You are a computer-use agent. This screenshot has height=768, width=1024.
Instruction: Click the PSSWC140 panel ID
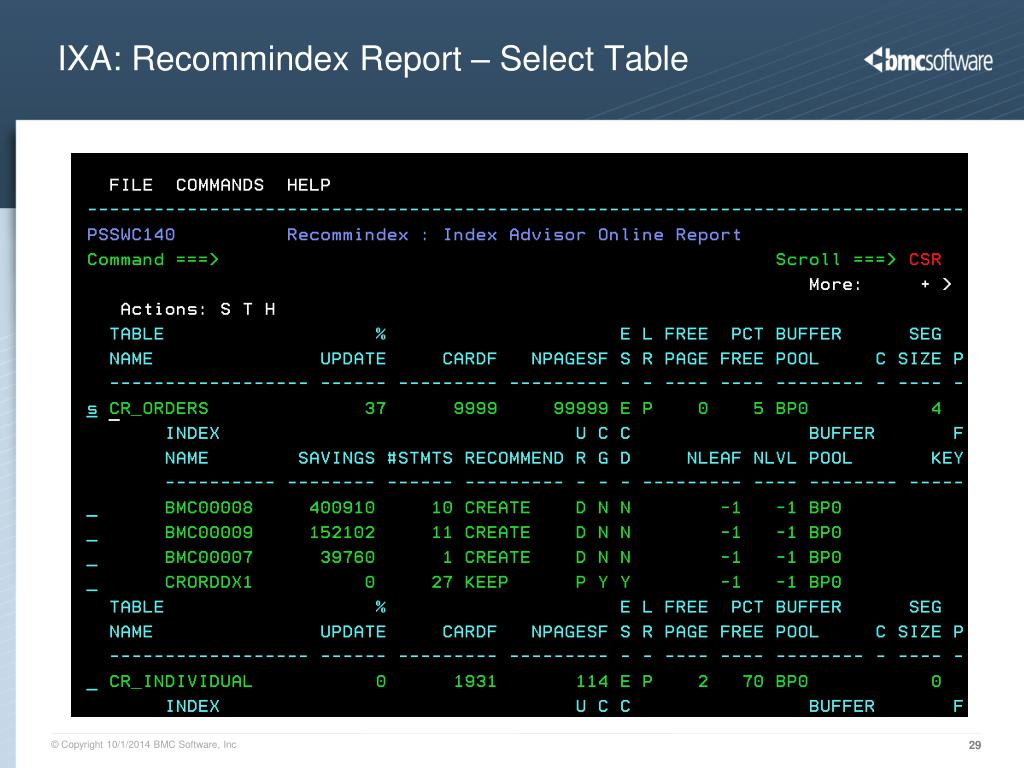point(131,234)
